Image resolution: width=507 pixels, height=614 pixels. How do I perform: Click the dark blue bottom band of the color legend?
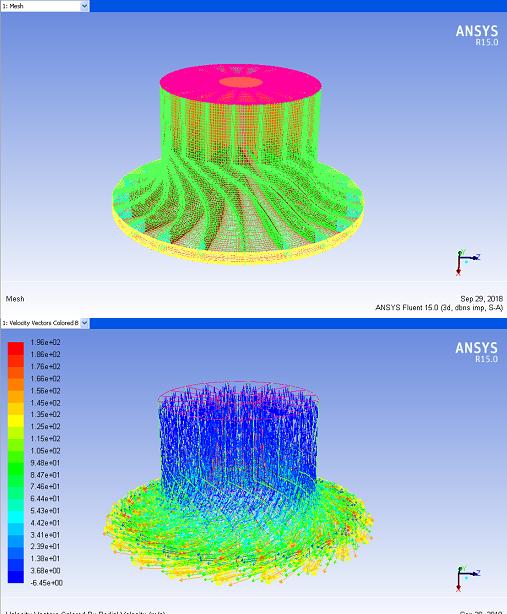16,577
